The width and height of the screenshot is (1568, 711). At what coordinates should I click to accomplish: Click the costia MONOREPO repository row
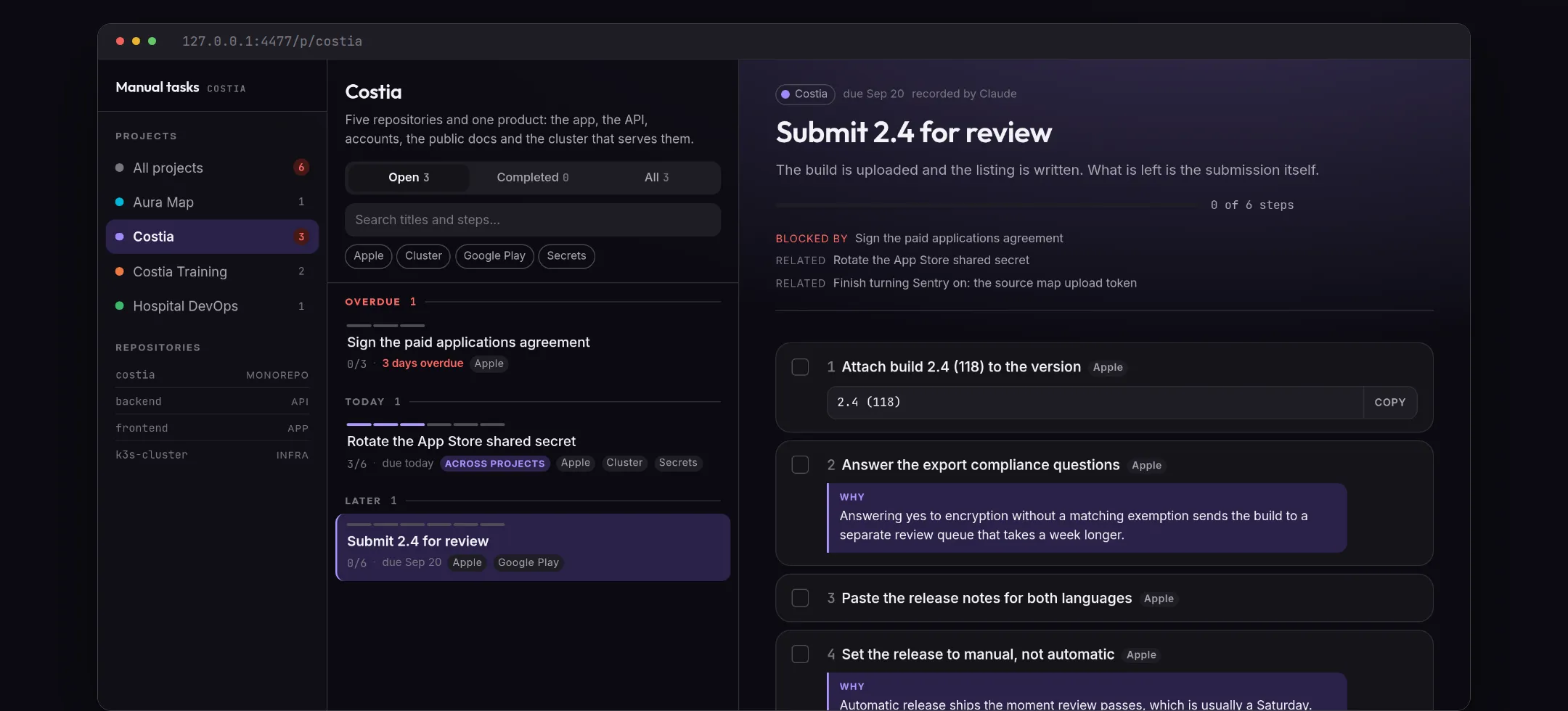pos(212,375)
